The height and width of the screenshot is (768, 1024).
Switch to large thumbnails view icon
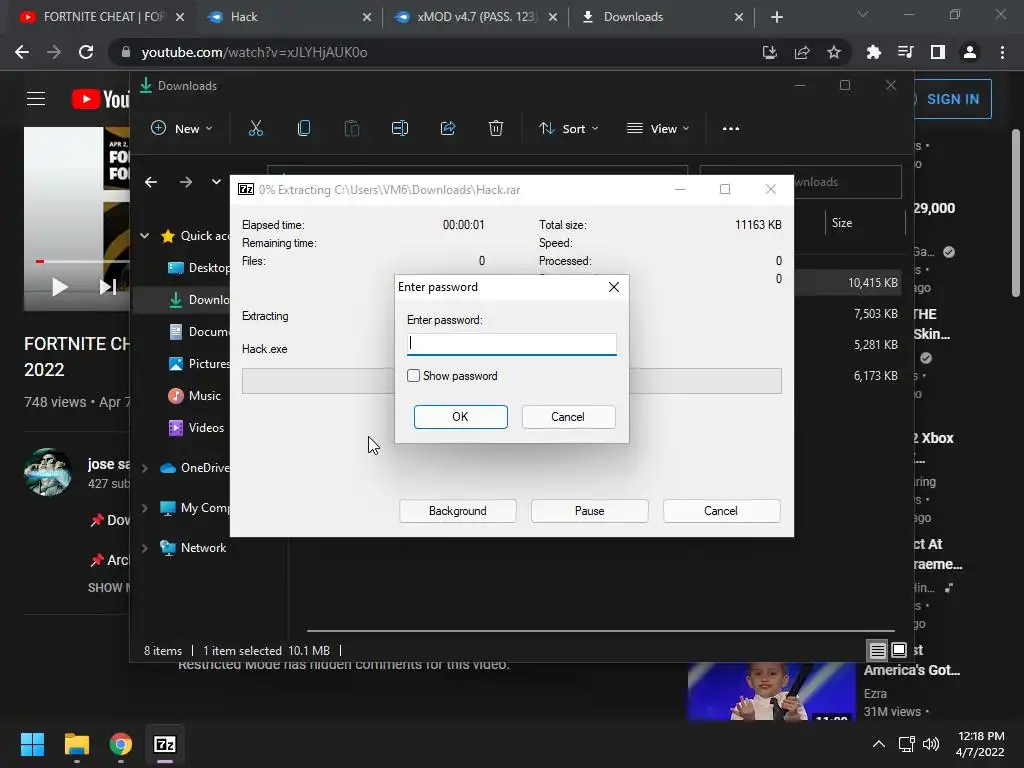tap(899, 650)
